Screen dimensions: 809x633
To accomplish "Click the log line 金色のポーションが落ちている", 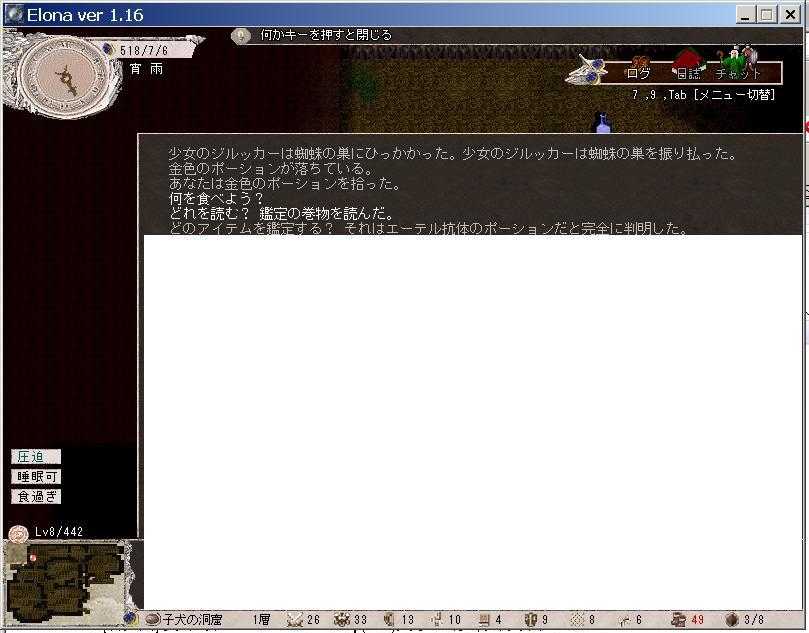I will click(271, 169).
